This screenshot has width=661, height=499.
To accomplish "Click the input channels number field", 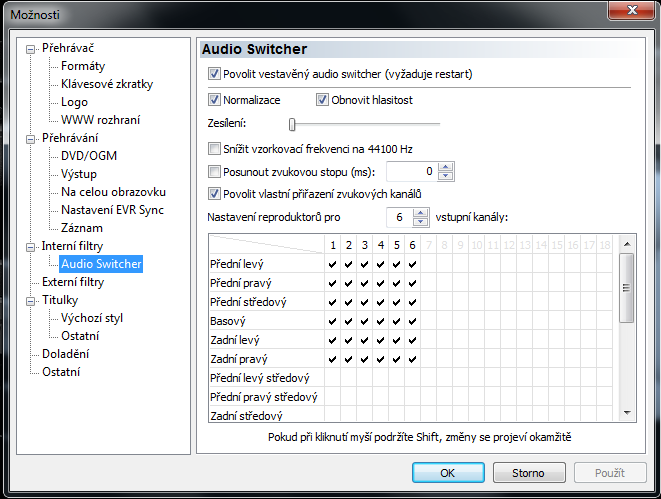I will tap(400, 217).
